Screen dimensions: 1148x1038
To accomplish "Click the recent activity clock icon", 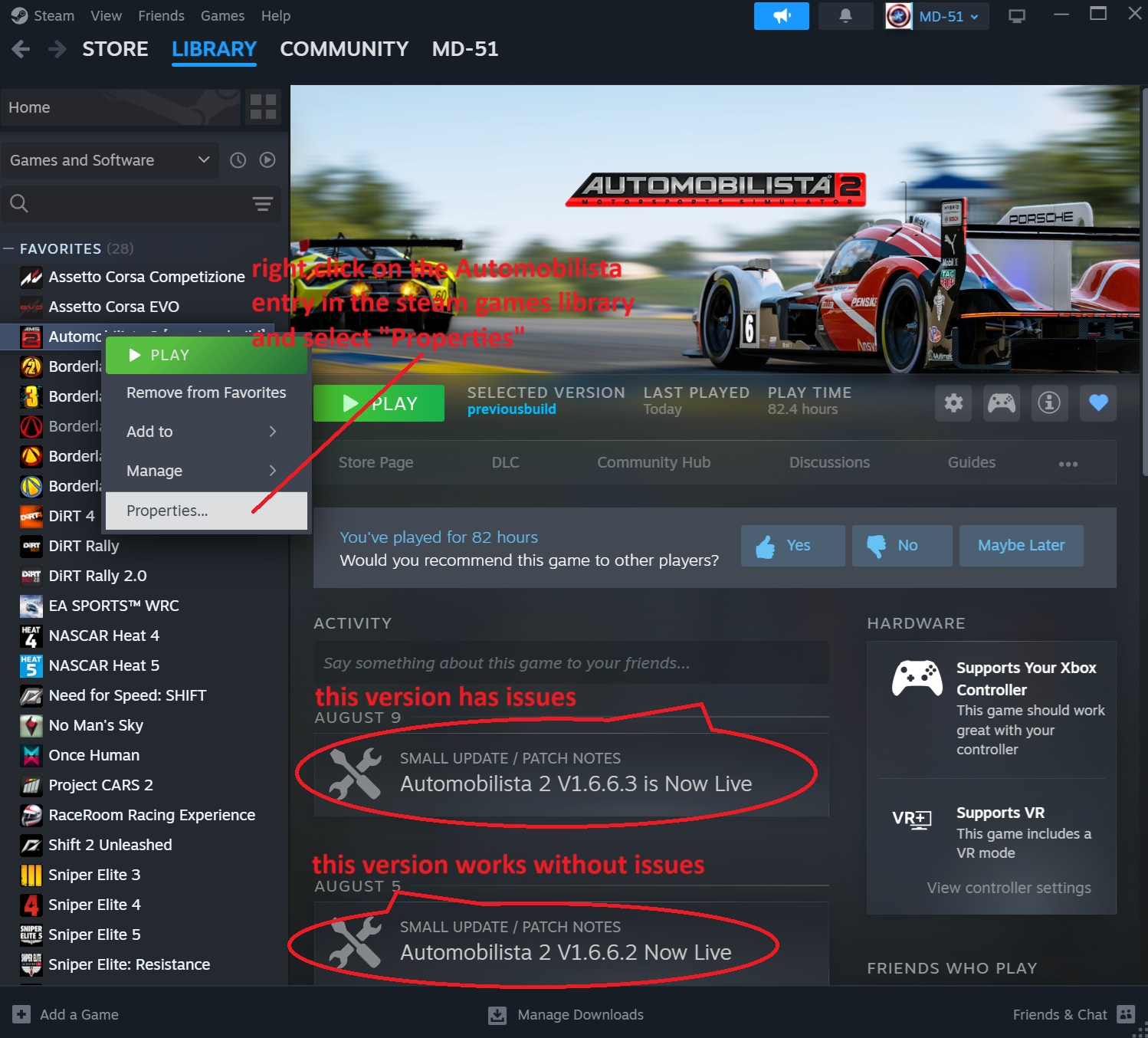I will [x=238, y=160].
